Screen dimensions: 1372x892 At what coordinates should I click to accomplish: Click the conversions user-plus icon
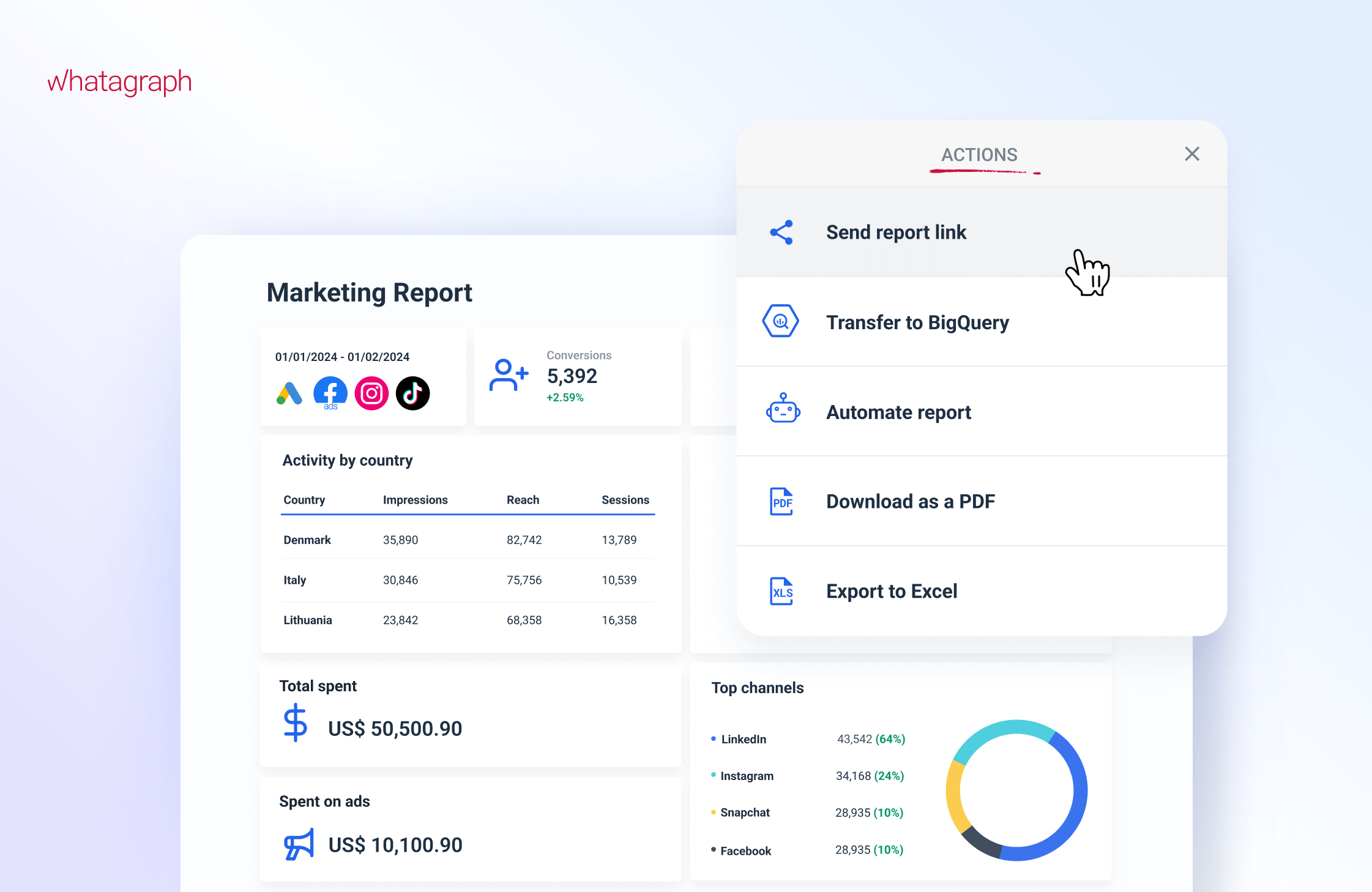pyautogui.click(x=508, y=375)
